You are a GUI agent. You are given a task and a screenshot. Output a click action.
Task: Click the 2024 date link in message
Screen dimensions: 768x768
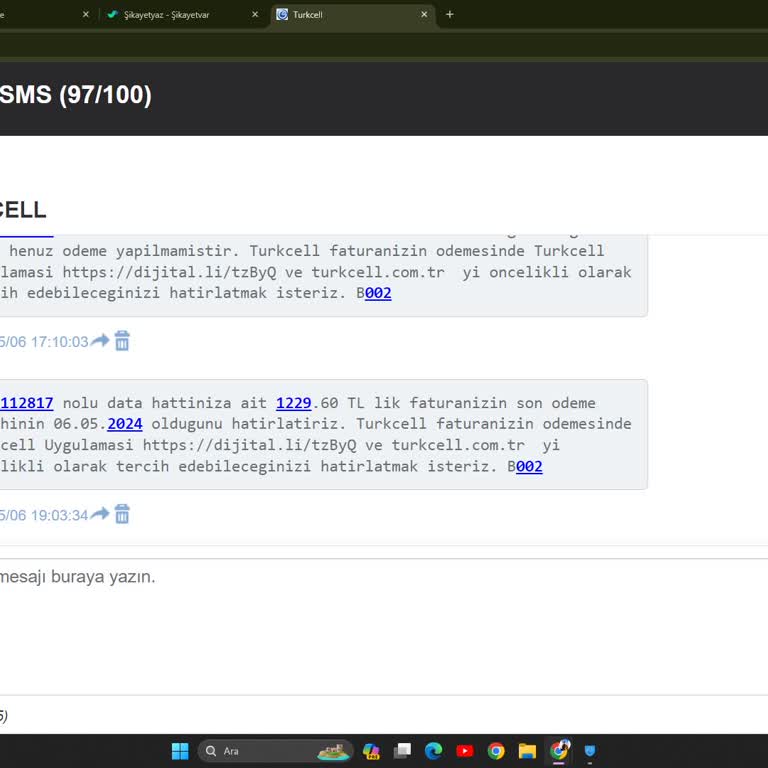coord(125,424)
